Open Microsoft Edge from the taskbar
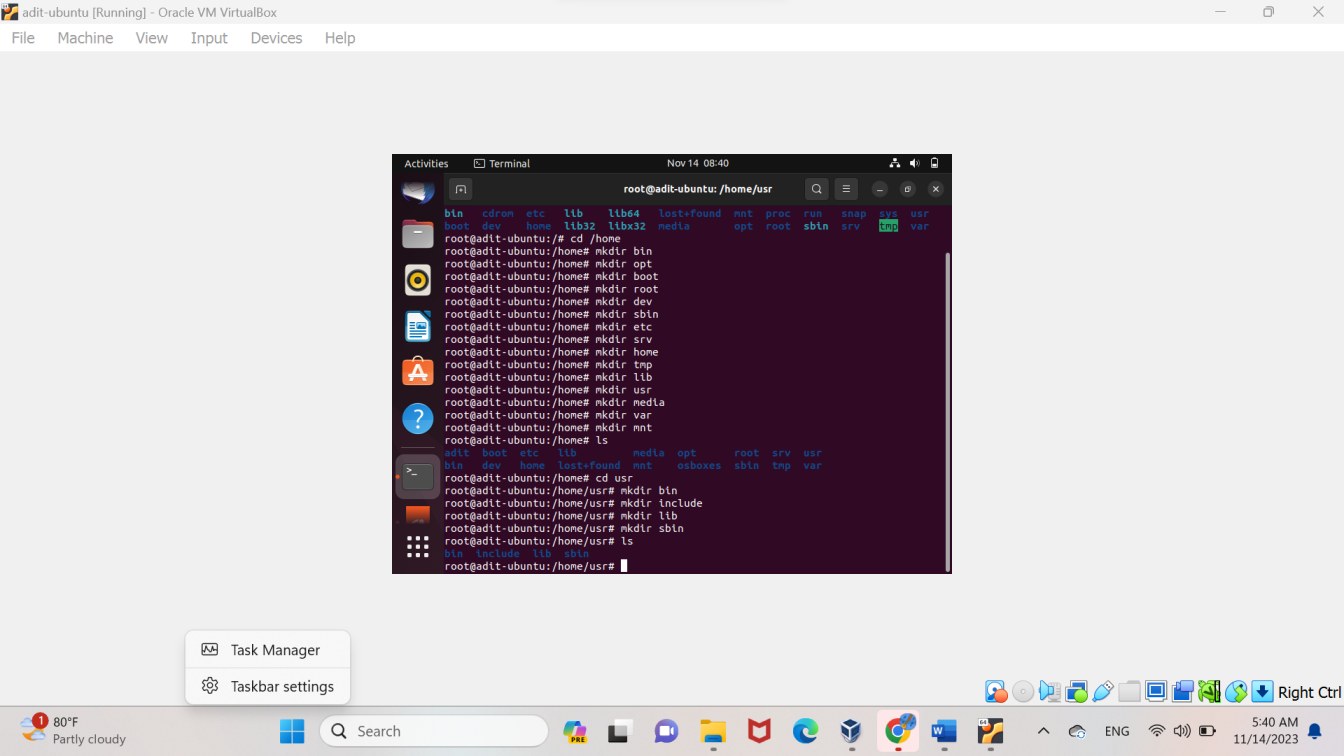The width and height of the screenshot is (1344, 756). pyautogui.click(x=805, y=732)
